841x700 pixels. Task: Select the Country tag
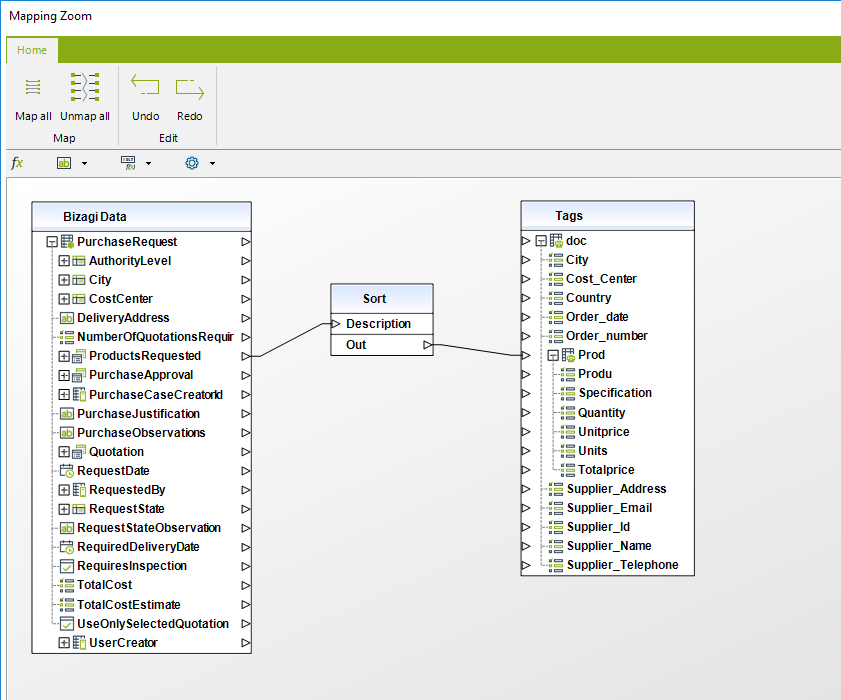pos(588,298)
